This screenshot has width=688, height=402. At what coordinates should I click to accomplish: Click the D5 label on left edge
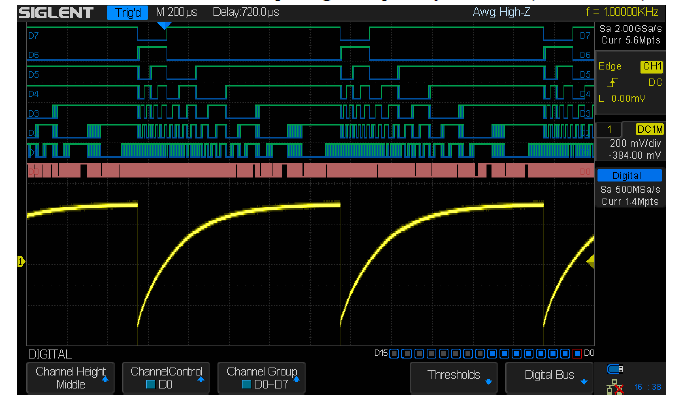[33, 75]
